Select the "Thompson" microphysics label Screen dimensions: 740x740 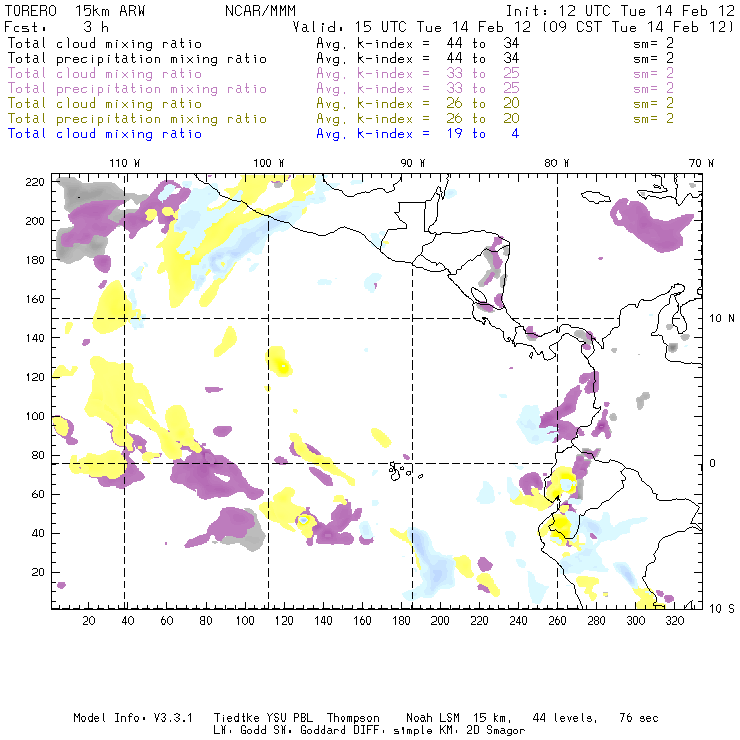pyautogui.click(x=353, y=718)
